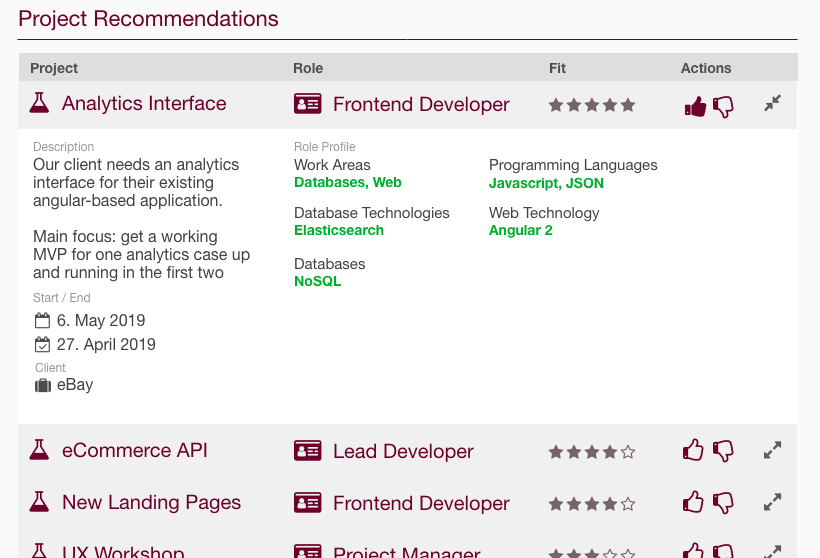820x558 pixels.
Task: Open the Analytics Interface project title
Action: pos(144,104)
